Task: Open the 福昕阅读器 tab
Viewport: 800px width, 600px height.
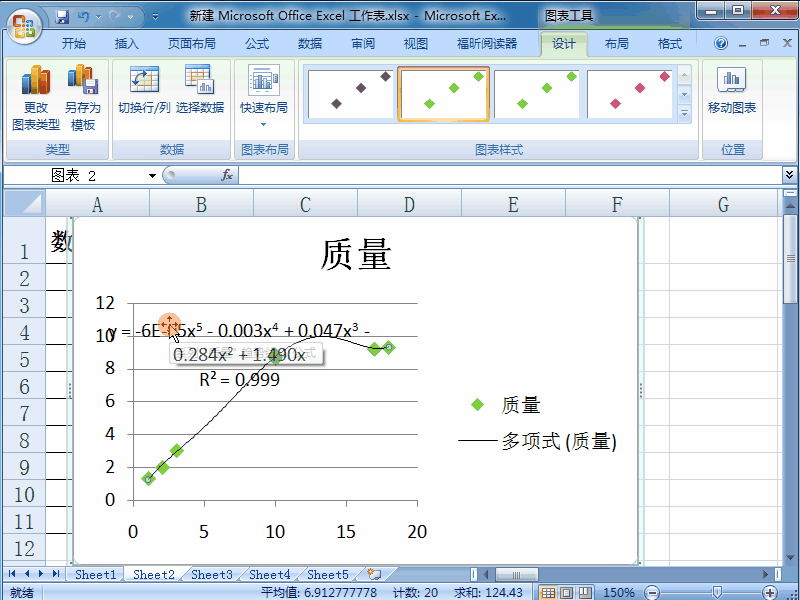Action: coord(487,44)
